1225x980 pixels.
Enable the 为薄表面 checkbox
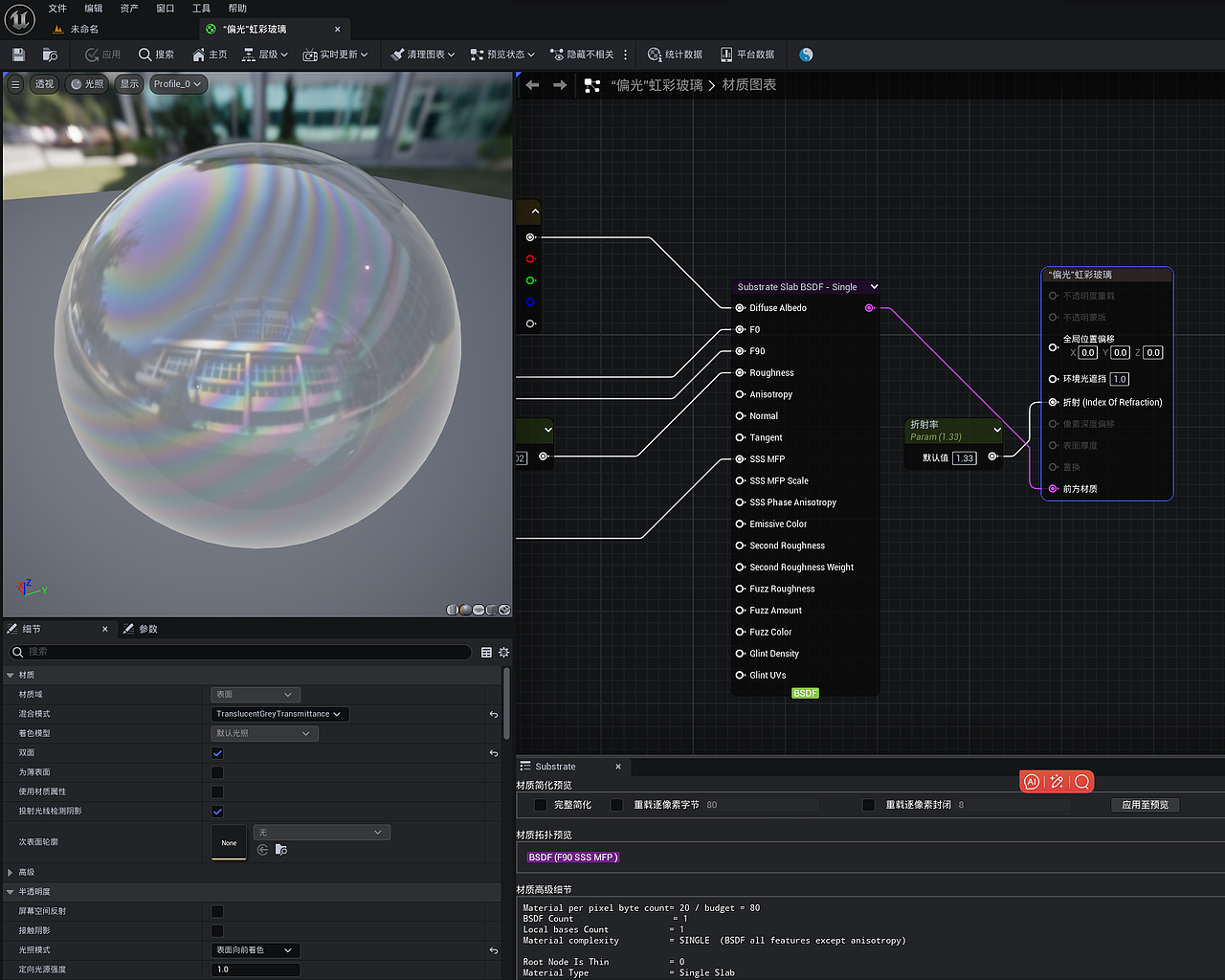[x=217, y=772]
